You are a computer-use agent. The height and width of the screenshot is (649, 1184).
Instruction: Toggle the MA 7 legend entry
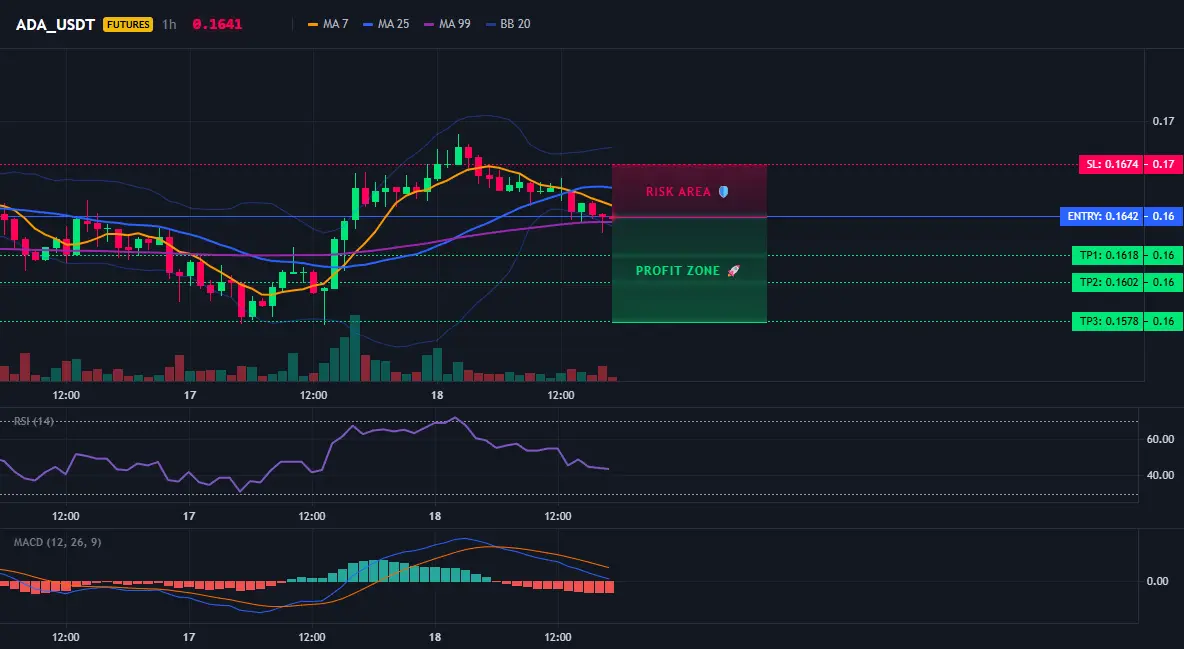328,24
